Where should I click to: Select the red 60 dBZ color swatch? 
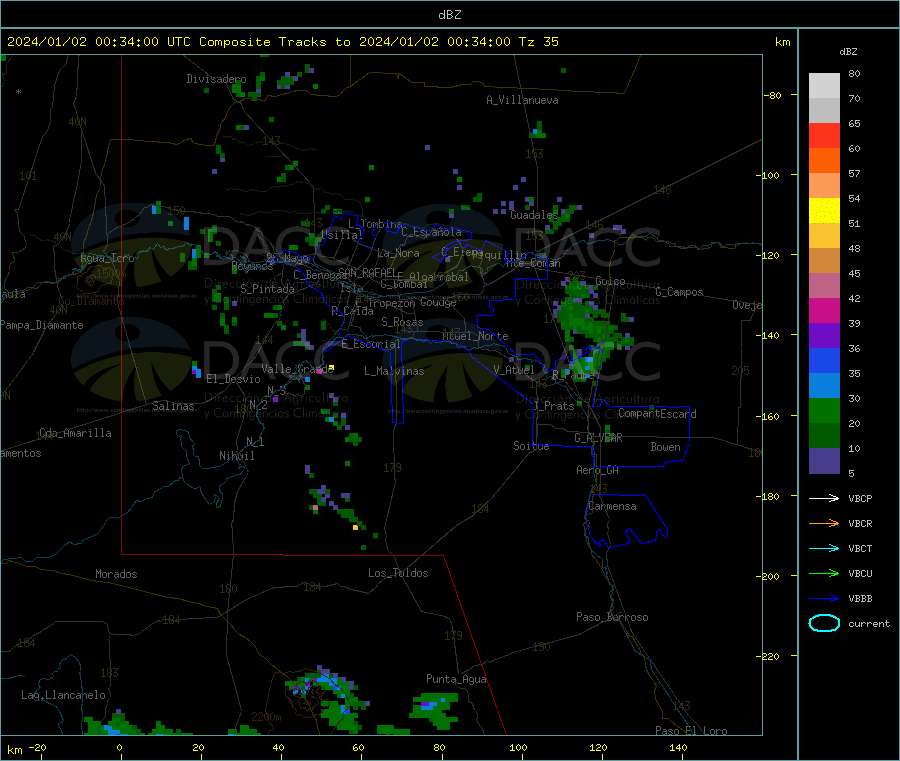(x=824, y=135)
